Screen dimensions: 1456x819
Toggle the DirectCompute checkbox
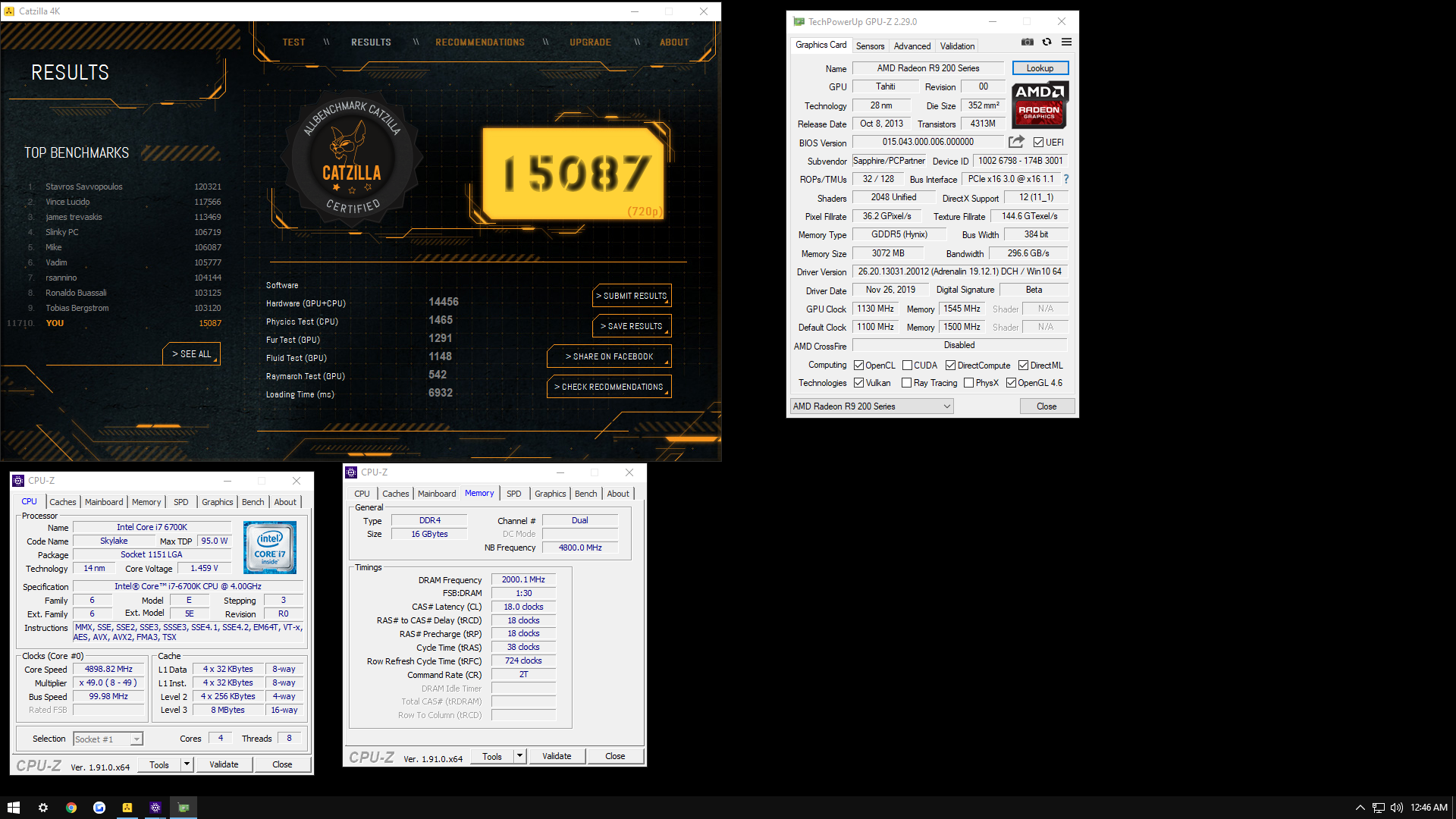tap(950, 366)
